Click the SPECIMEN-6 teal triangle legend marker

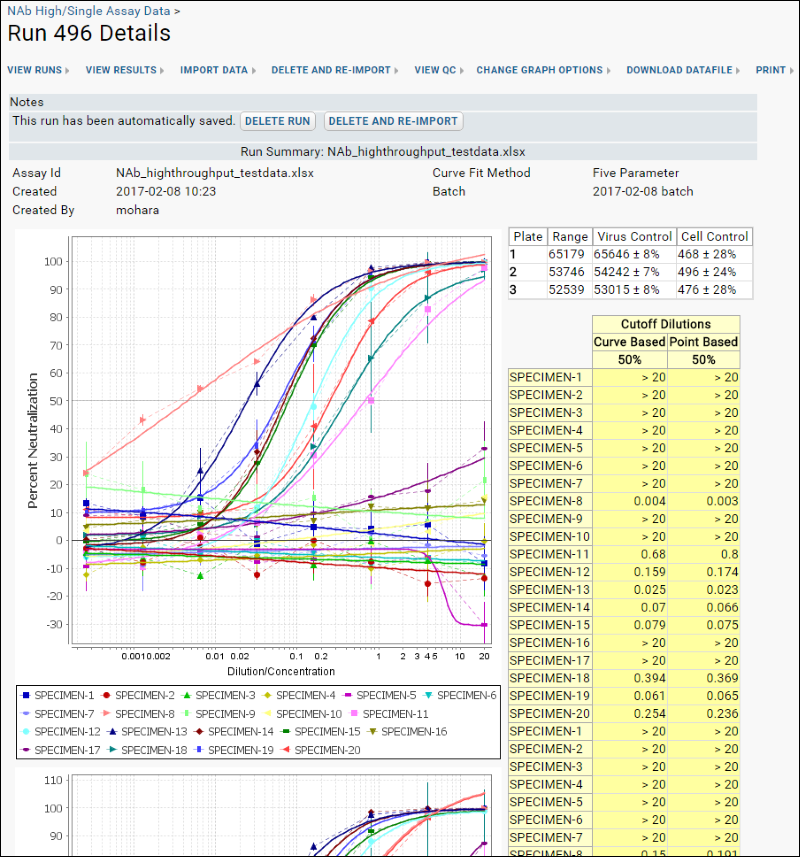pyautogui.click(x=428, y=696)
